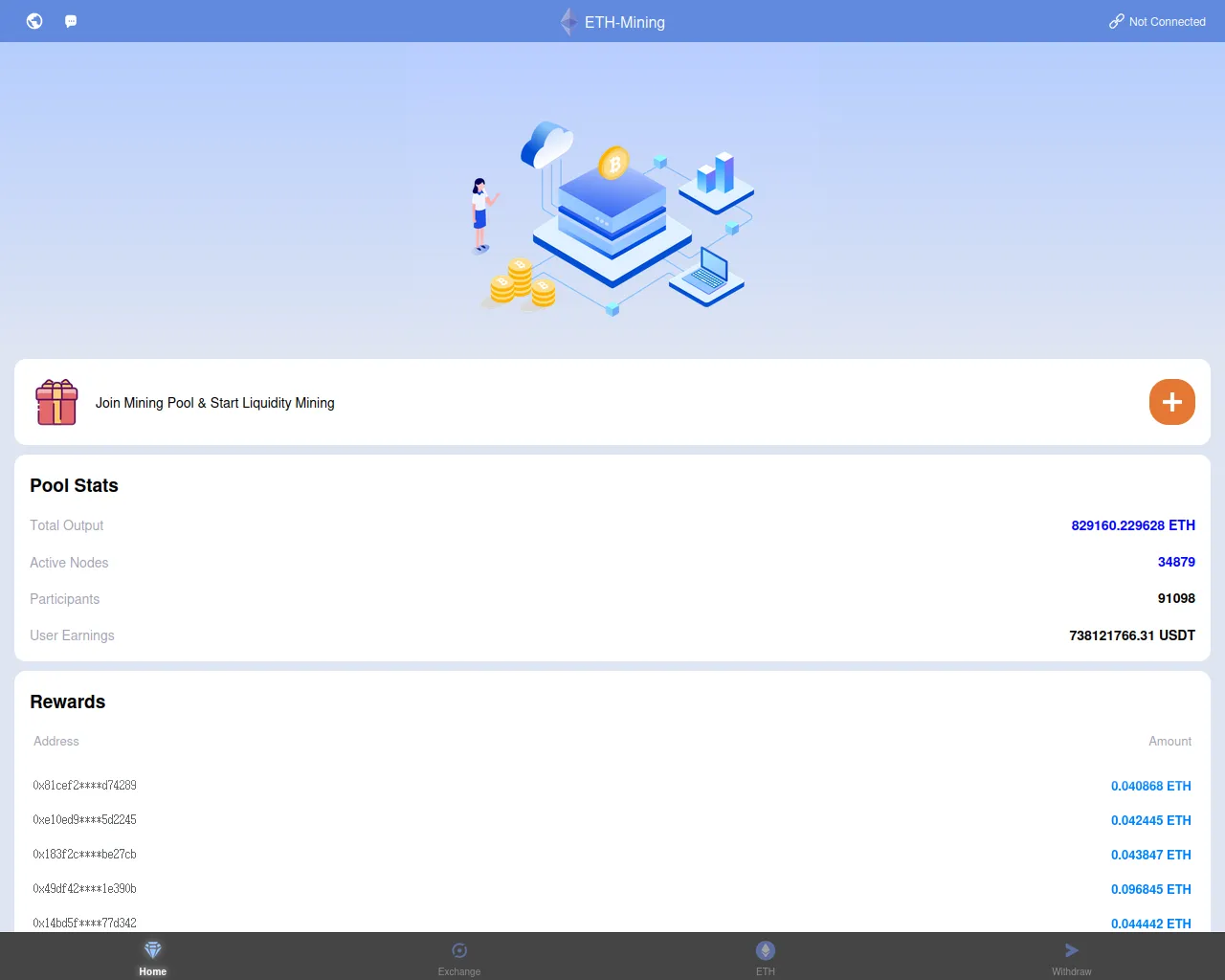Click the Total Output ETH value

click(x=1133, y=525)
